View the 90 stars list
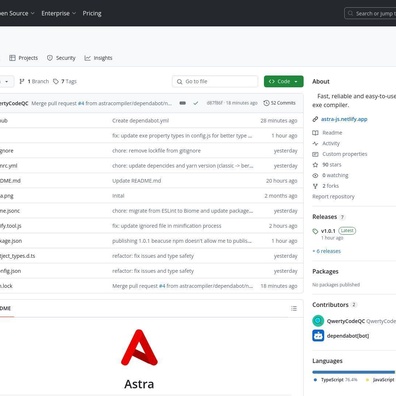The image size is (396, 396). (332, 165)
